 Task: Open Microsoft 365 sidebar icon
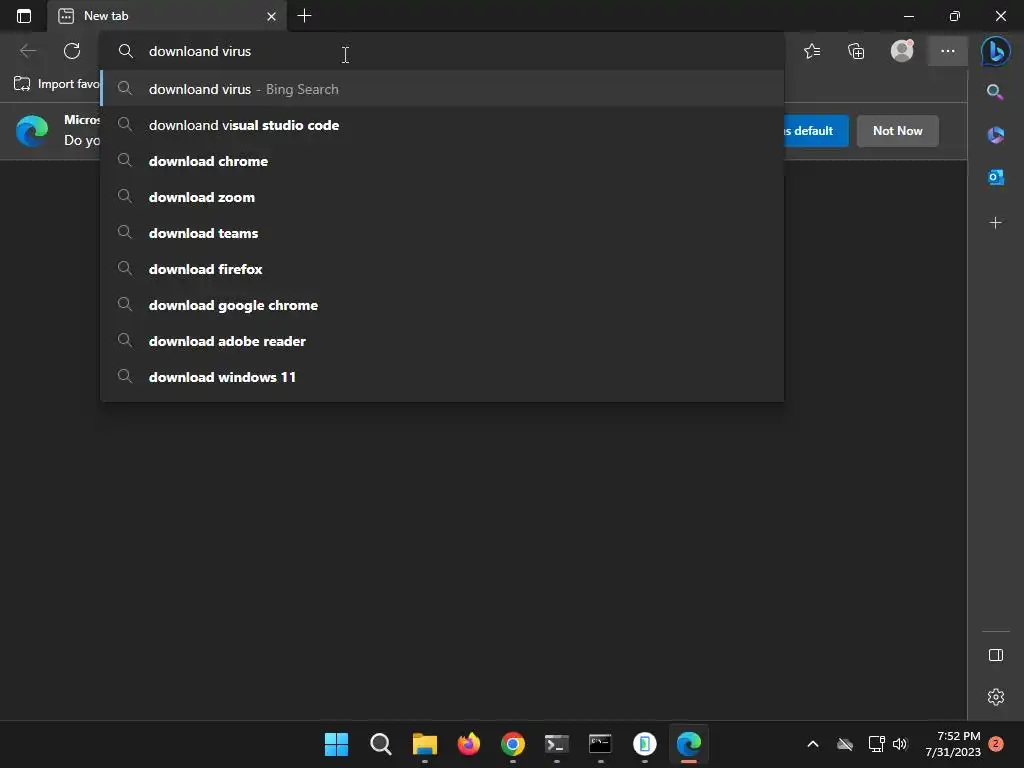(x=995, y=135)
